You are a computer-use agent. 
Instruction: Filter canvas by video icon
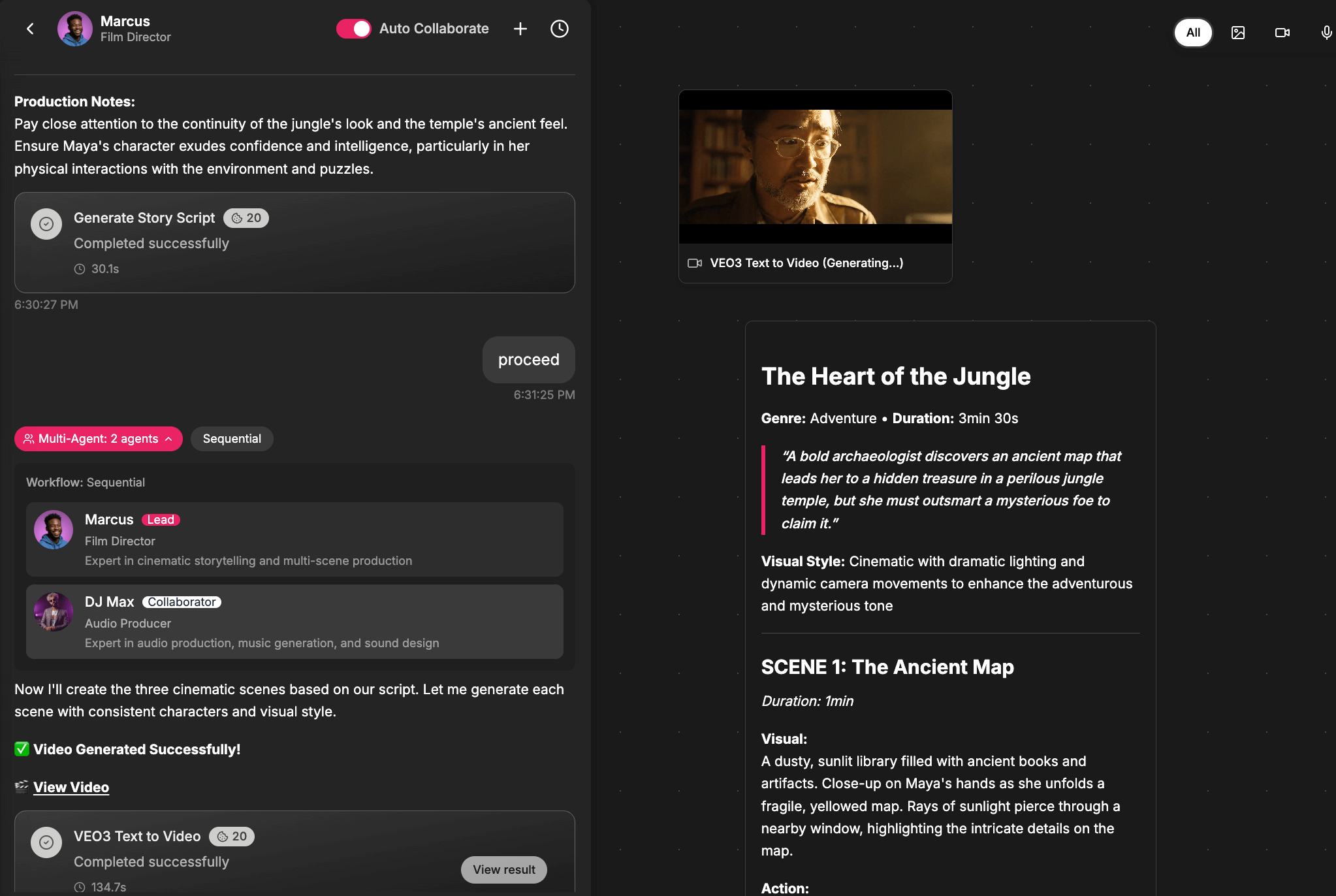pyautogui.click(x=1282, y=33)
